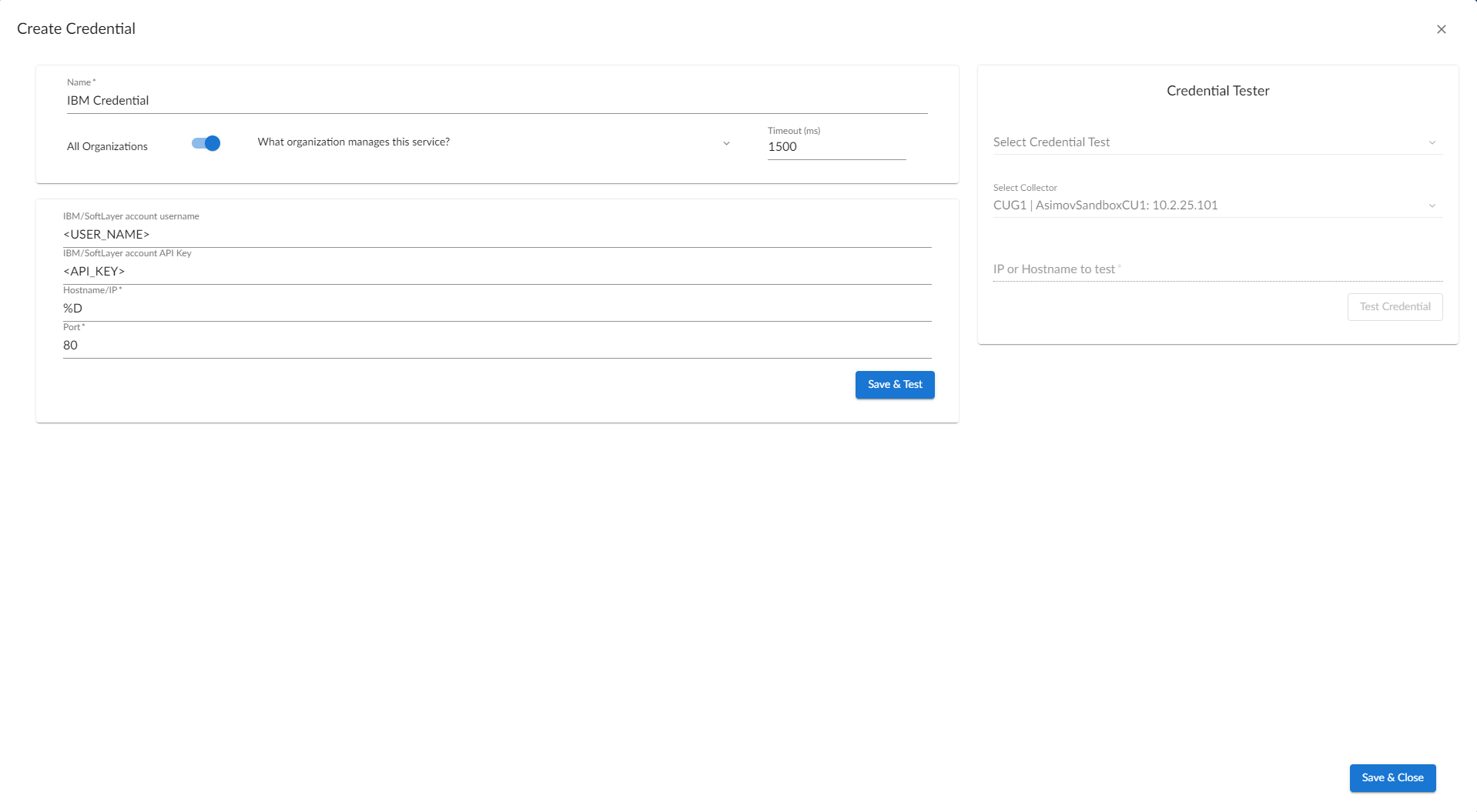Click the Test Credential button
Viewport: 1477px width, 812px height.
[x=1395, y=307]
